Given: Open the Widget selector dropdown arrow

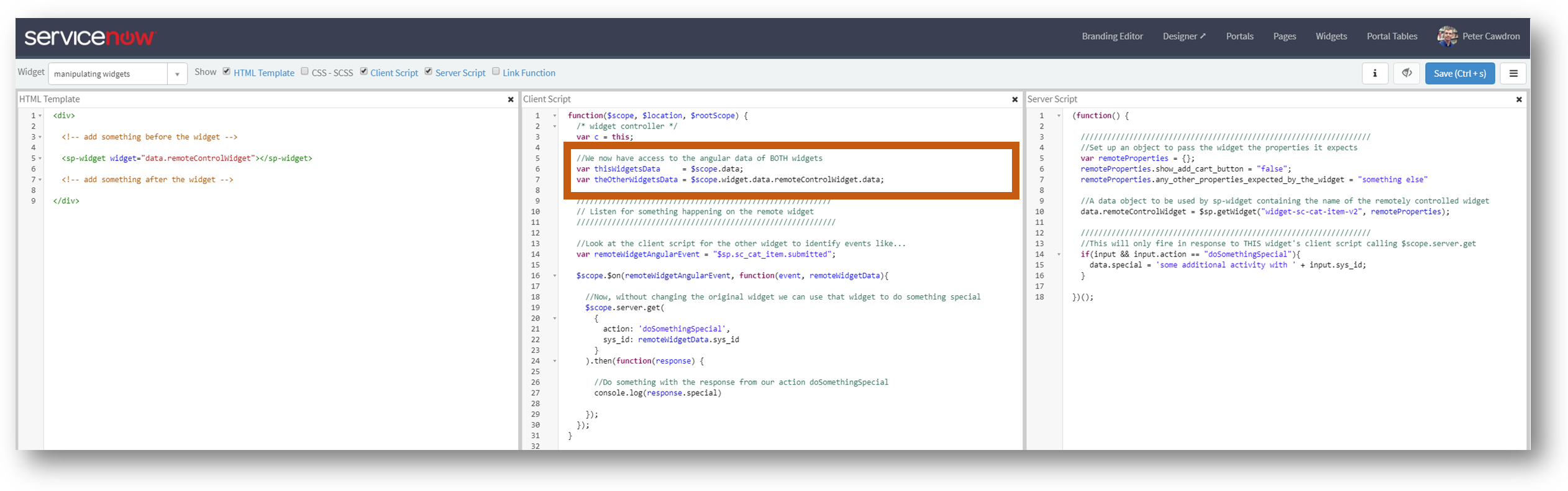Looking at the screenshot, I should point(177,74).
